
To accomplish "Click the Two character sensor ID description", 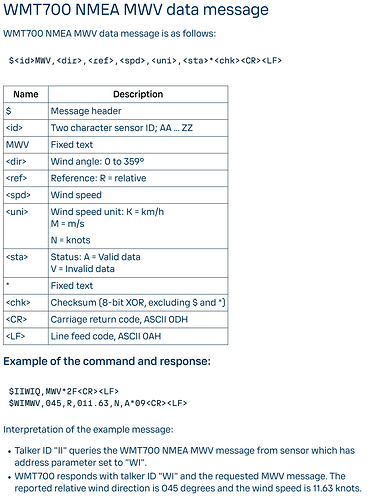I will click(122, 128).
